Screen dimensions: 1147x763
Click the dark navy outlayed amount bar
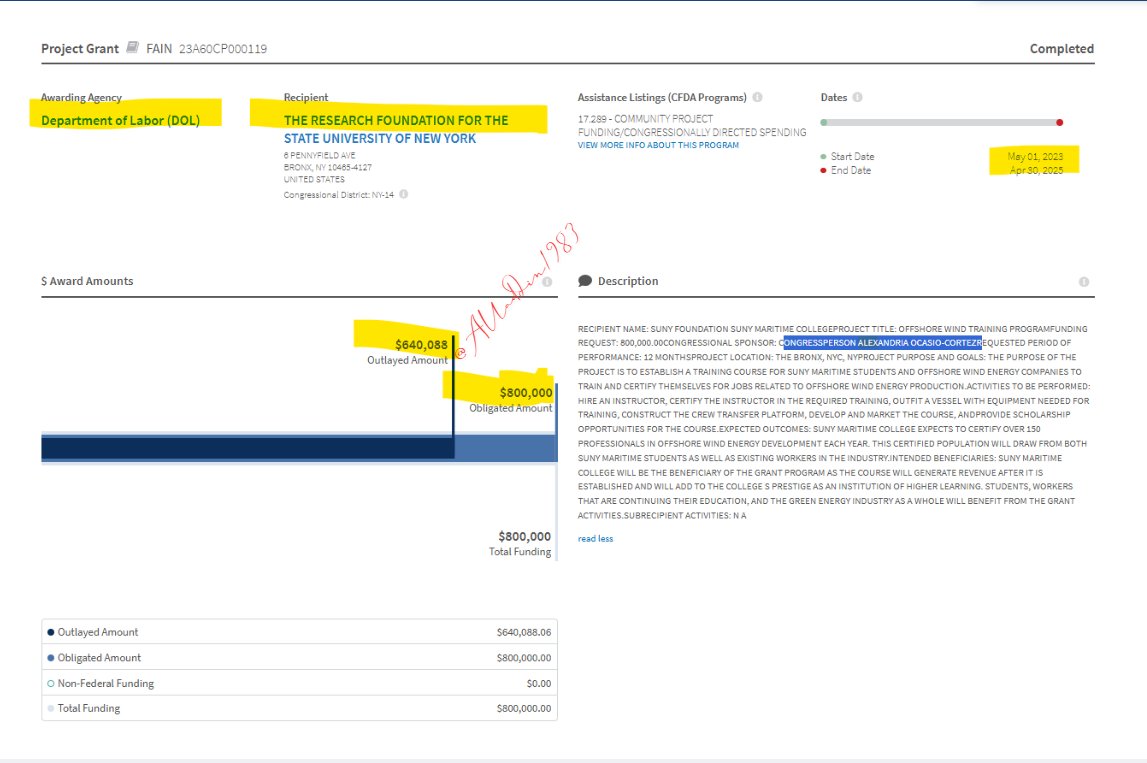tap(247, 447)
